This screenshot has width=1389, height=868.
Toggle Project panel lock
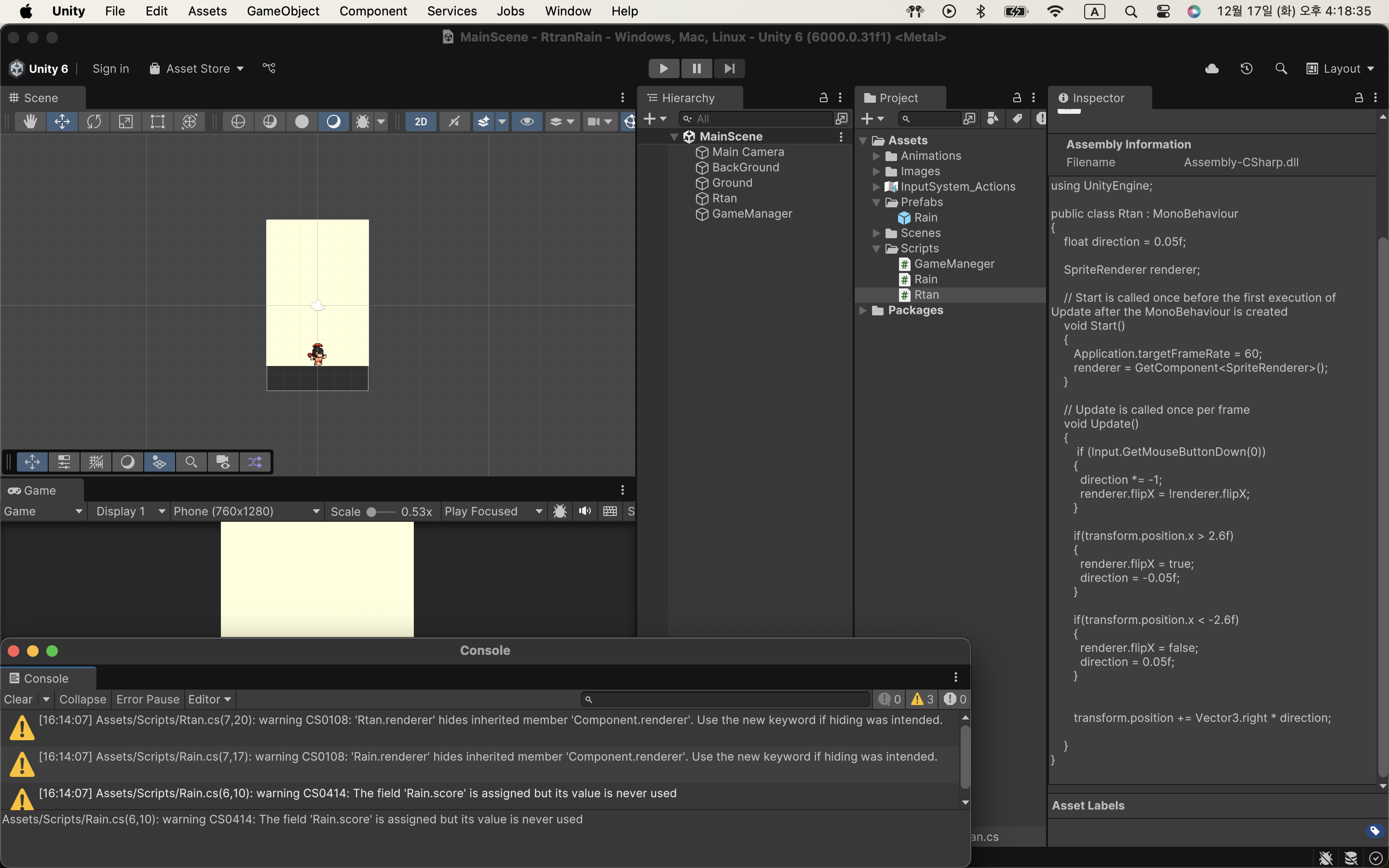click(1017, 97)
